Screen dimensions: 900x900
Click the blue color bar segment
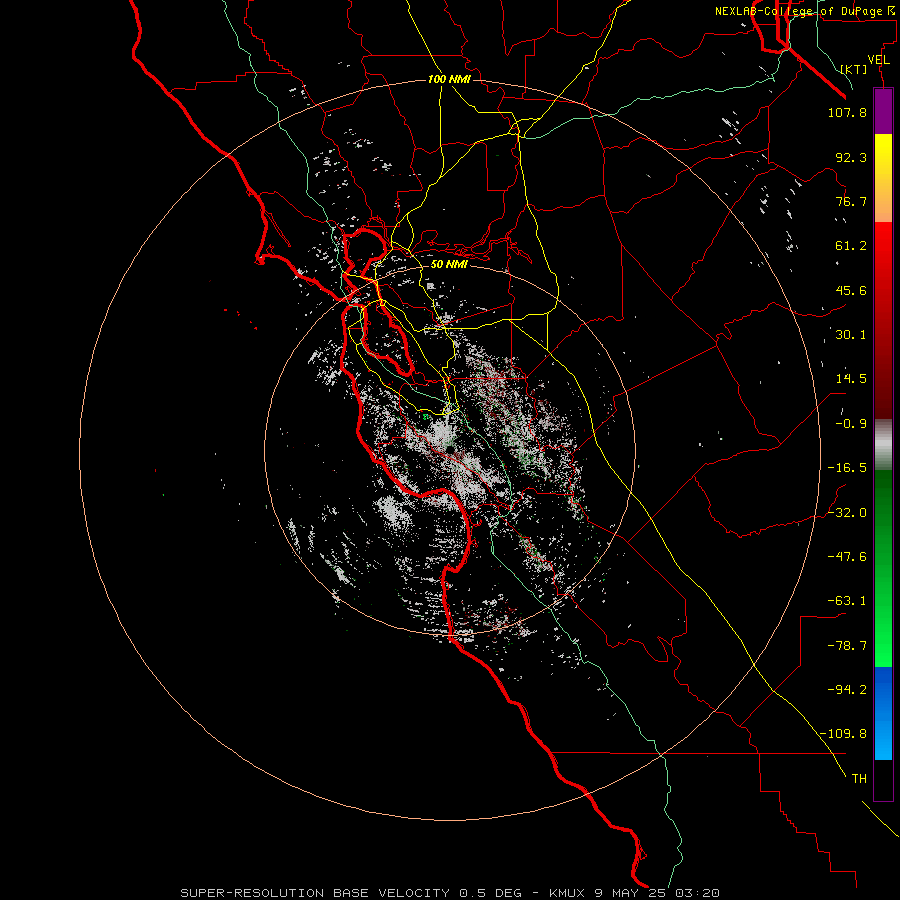click(883, 713)
